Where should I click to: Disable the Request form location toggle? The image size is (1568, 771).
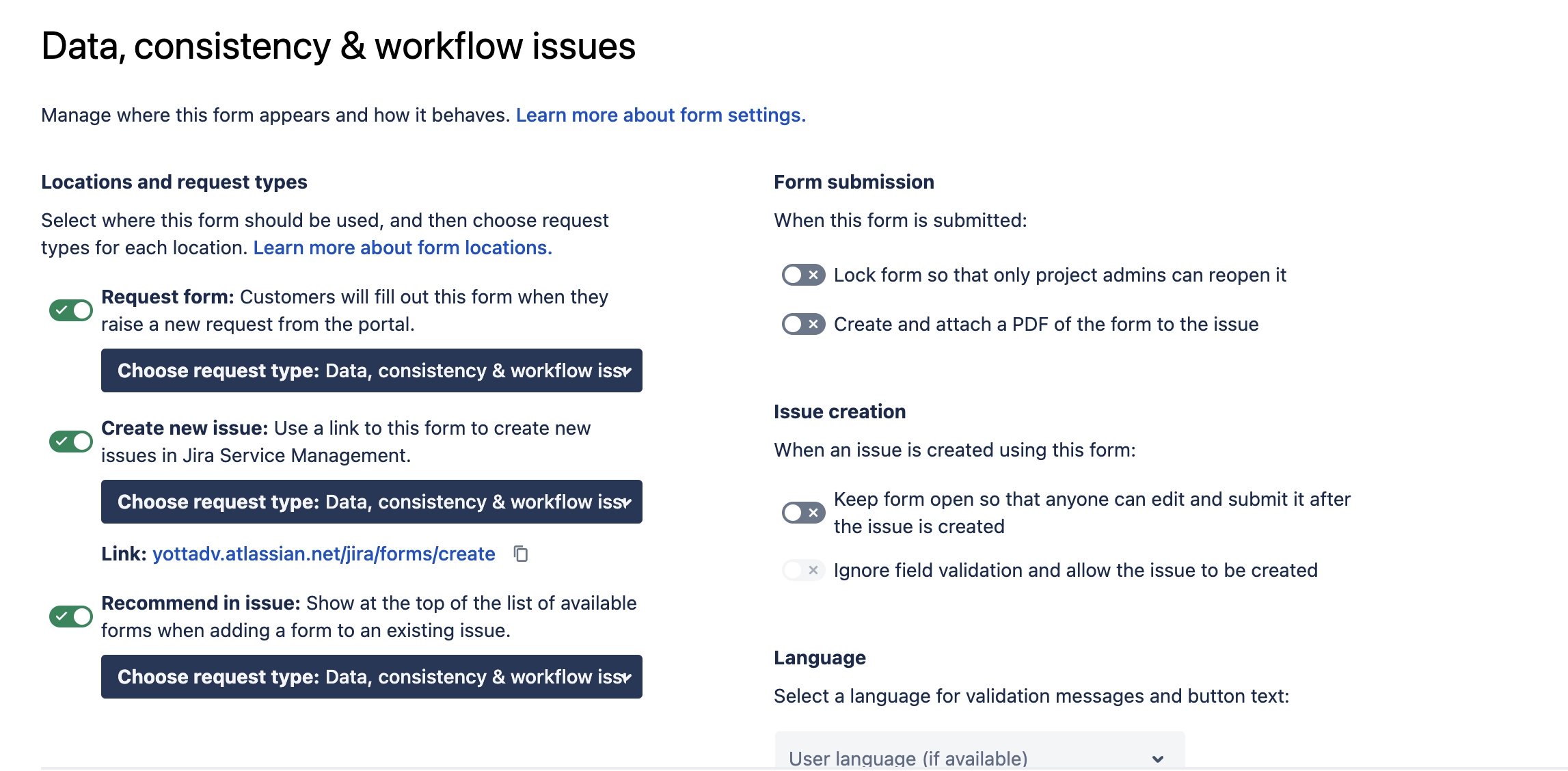tap(72, 310)
